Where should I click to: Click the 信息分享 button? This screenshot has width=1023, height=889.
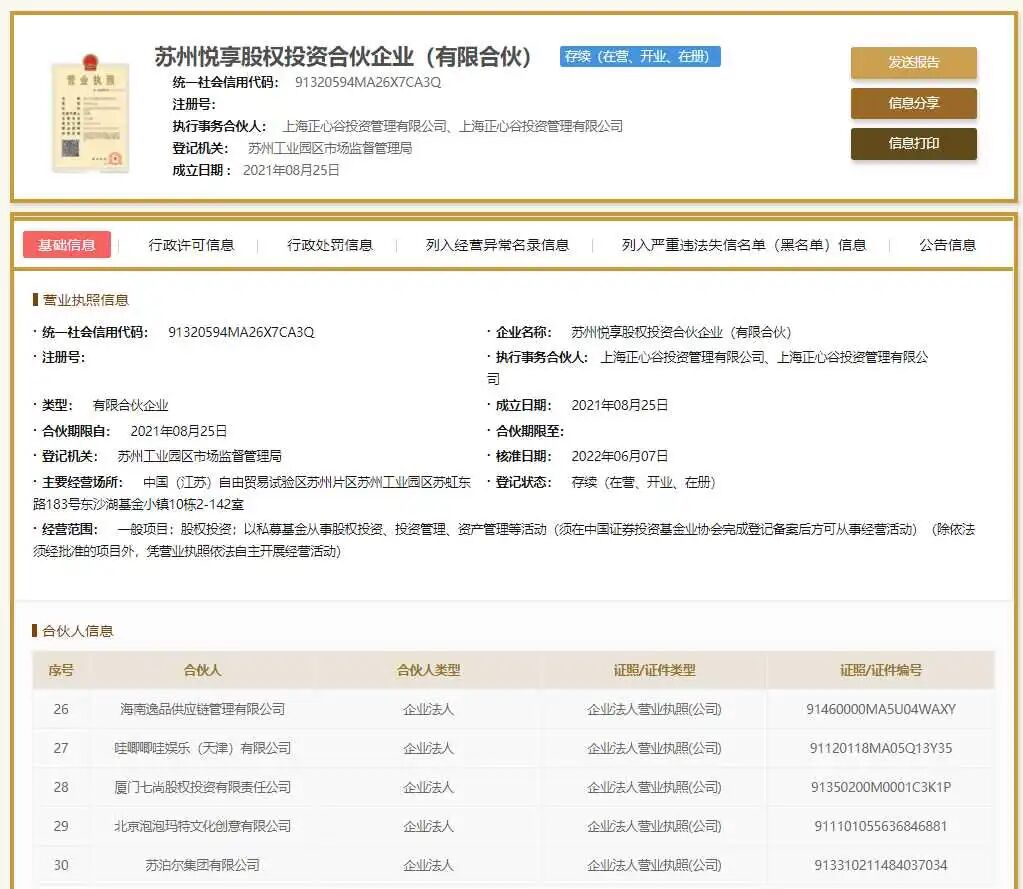(912, 103)
